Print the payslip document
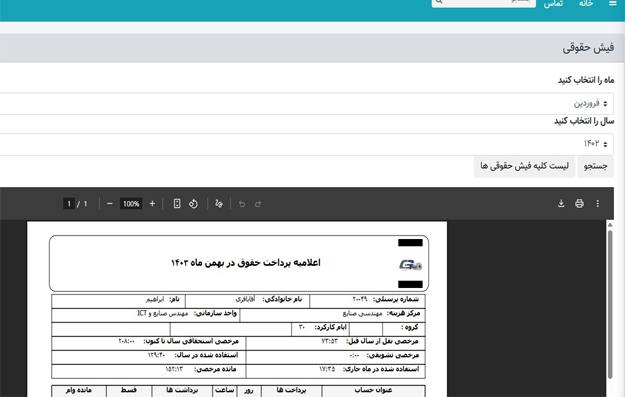Image resolution: width=625 pixels, height=397 pixels. click(579, 204)
